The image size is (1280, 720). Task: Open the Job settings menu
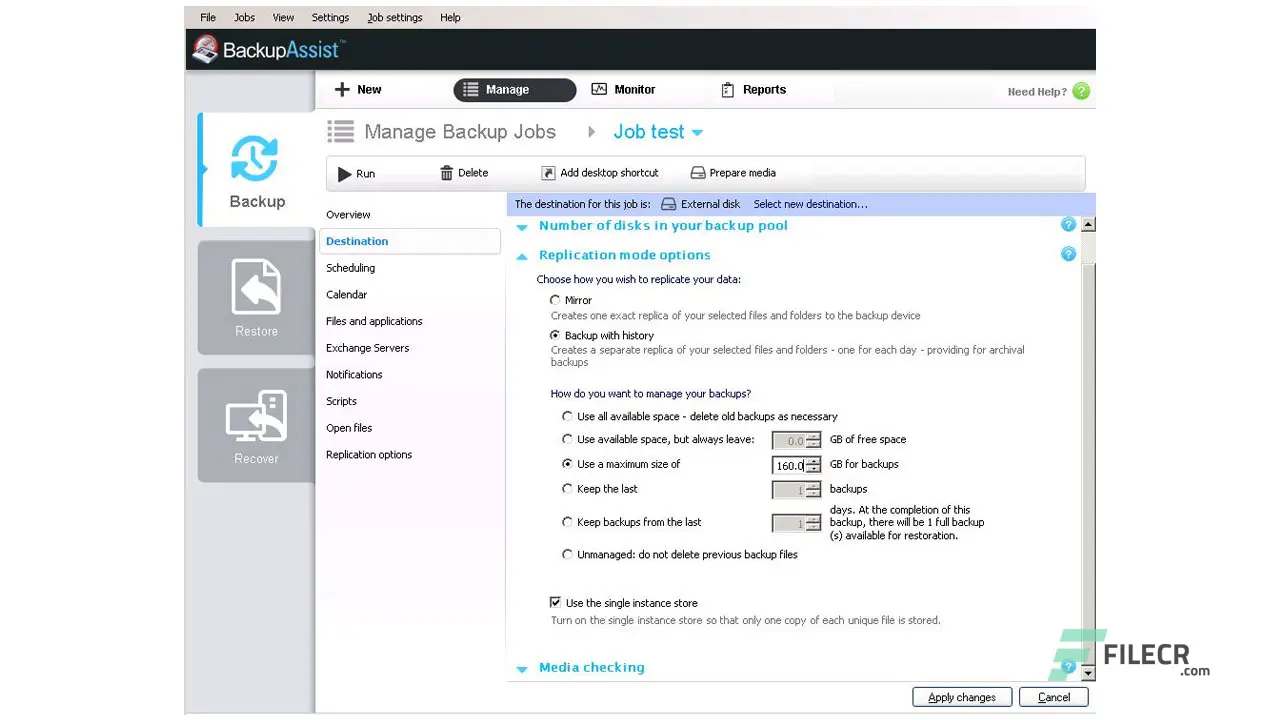click(395, 18)
